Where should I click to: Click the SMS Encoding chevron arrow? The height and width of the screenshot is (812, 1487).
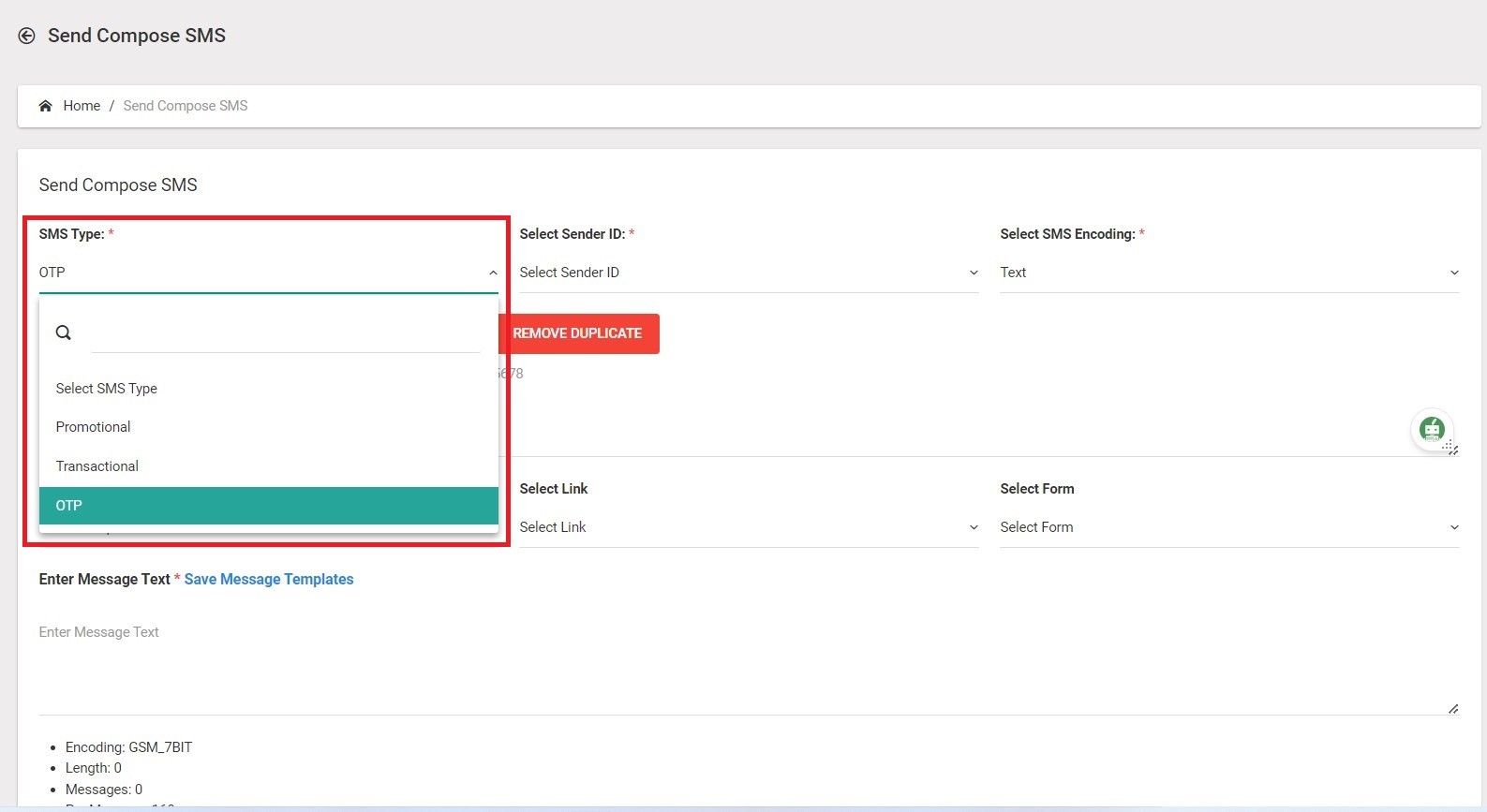click(x=1454, y=273)
